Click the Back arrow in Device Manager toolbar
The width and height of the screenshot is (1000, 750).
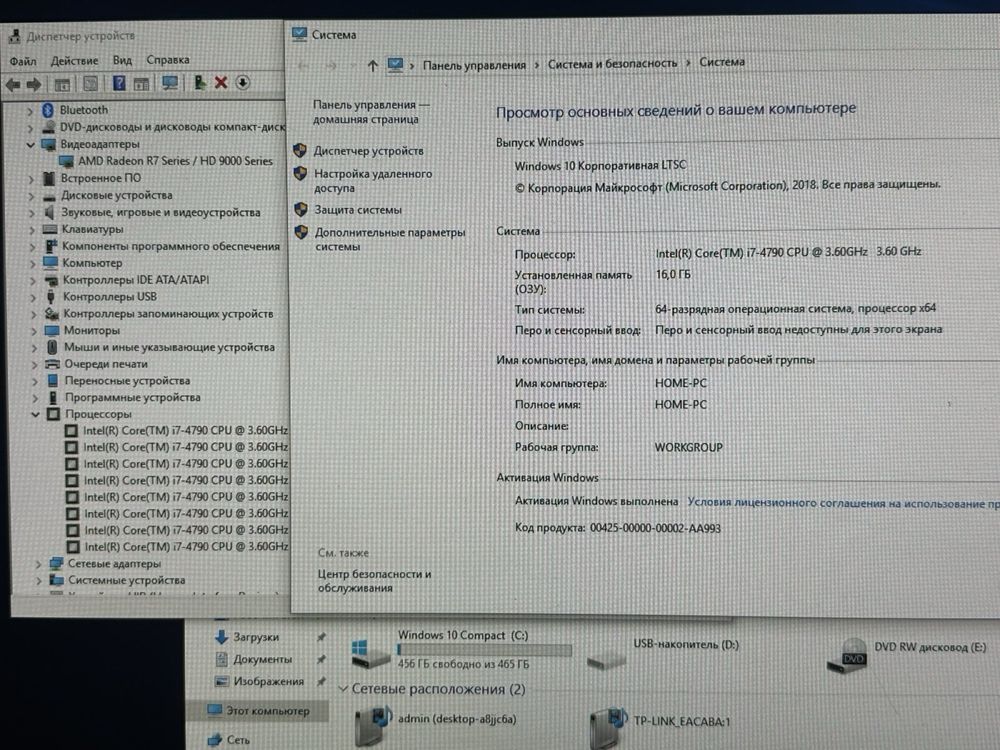(x=13, y=85)
